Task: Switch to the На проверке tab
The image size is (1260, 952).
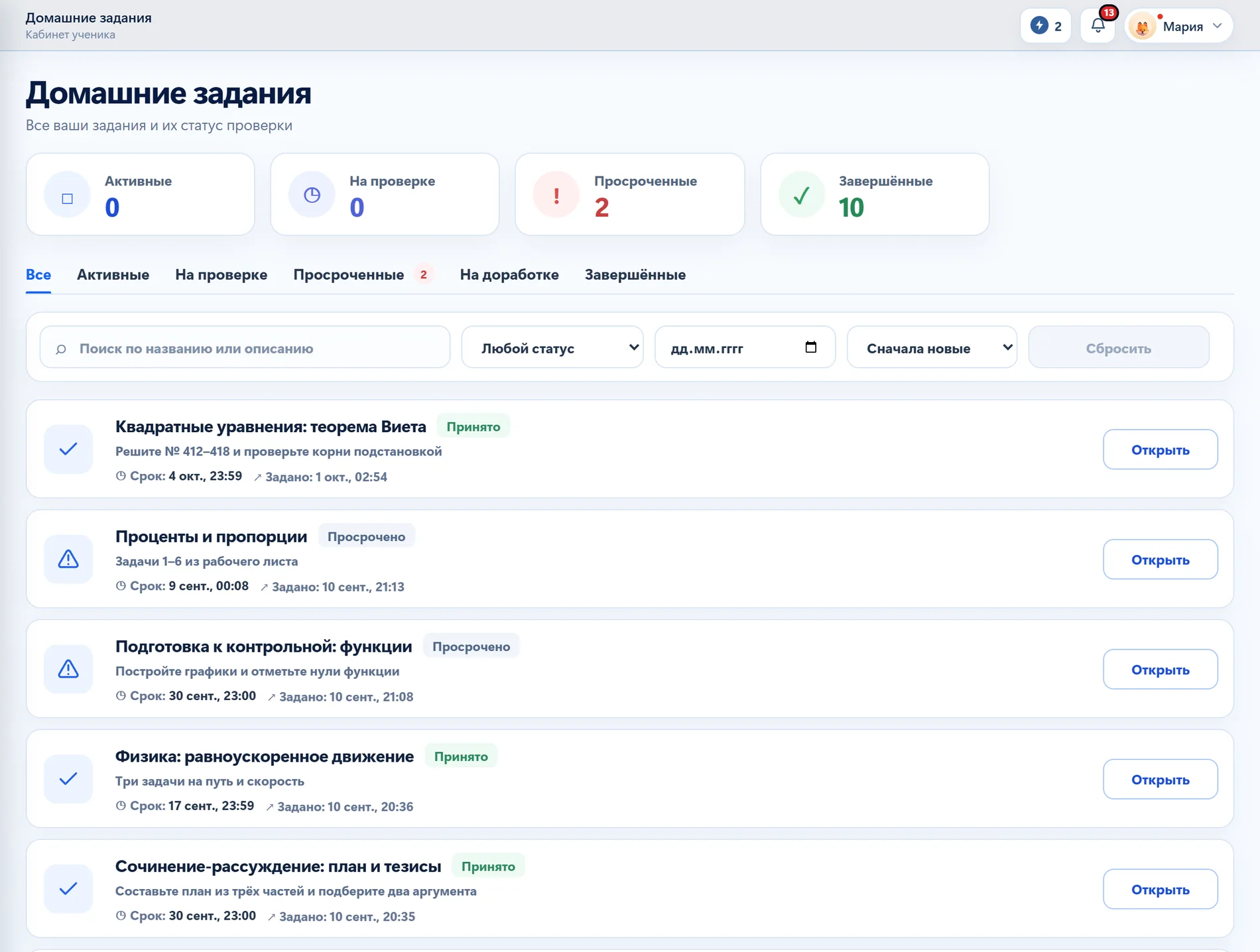Action: [221, 275]
